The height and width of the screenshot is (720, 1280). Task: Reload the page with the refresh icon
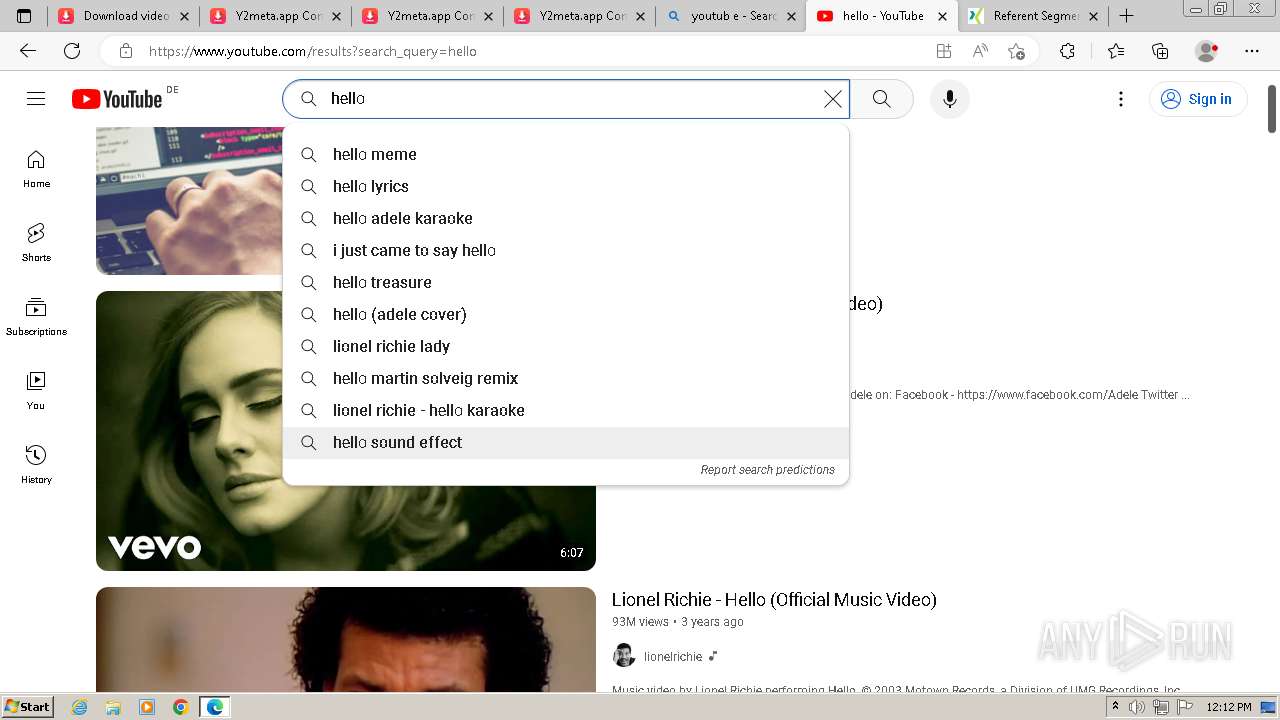(x=72, y=51)
